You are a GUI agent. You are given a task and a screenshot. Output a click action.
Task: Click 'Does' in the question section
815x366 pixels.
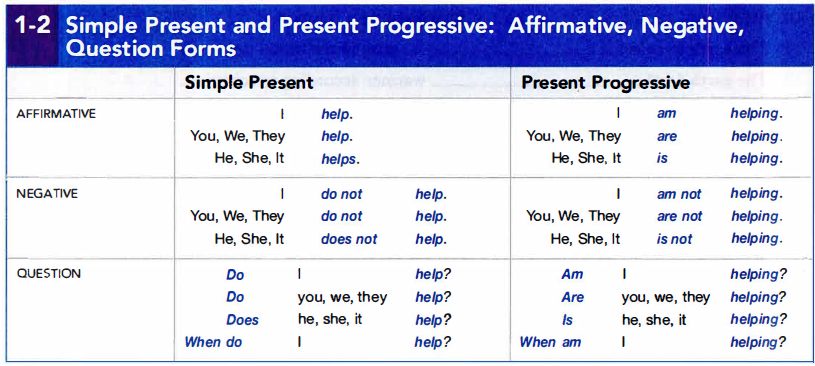[x=242, y=320]
